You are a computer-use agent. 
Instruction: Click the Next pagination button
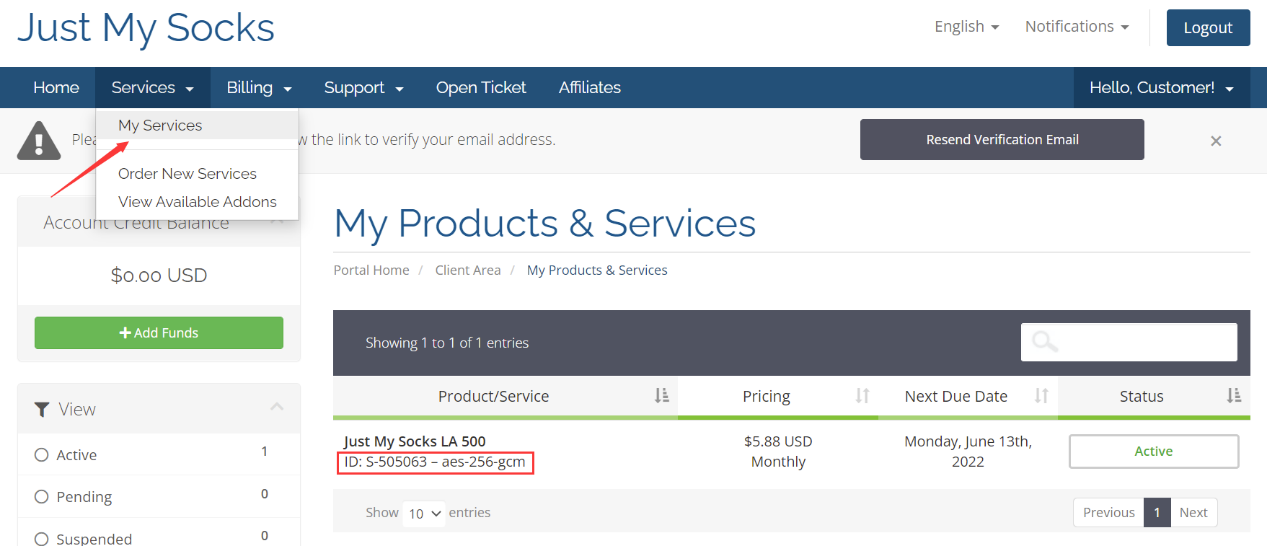tap(1194, 513)
